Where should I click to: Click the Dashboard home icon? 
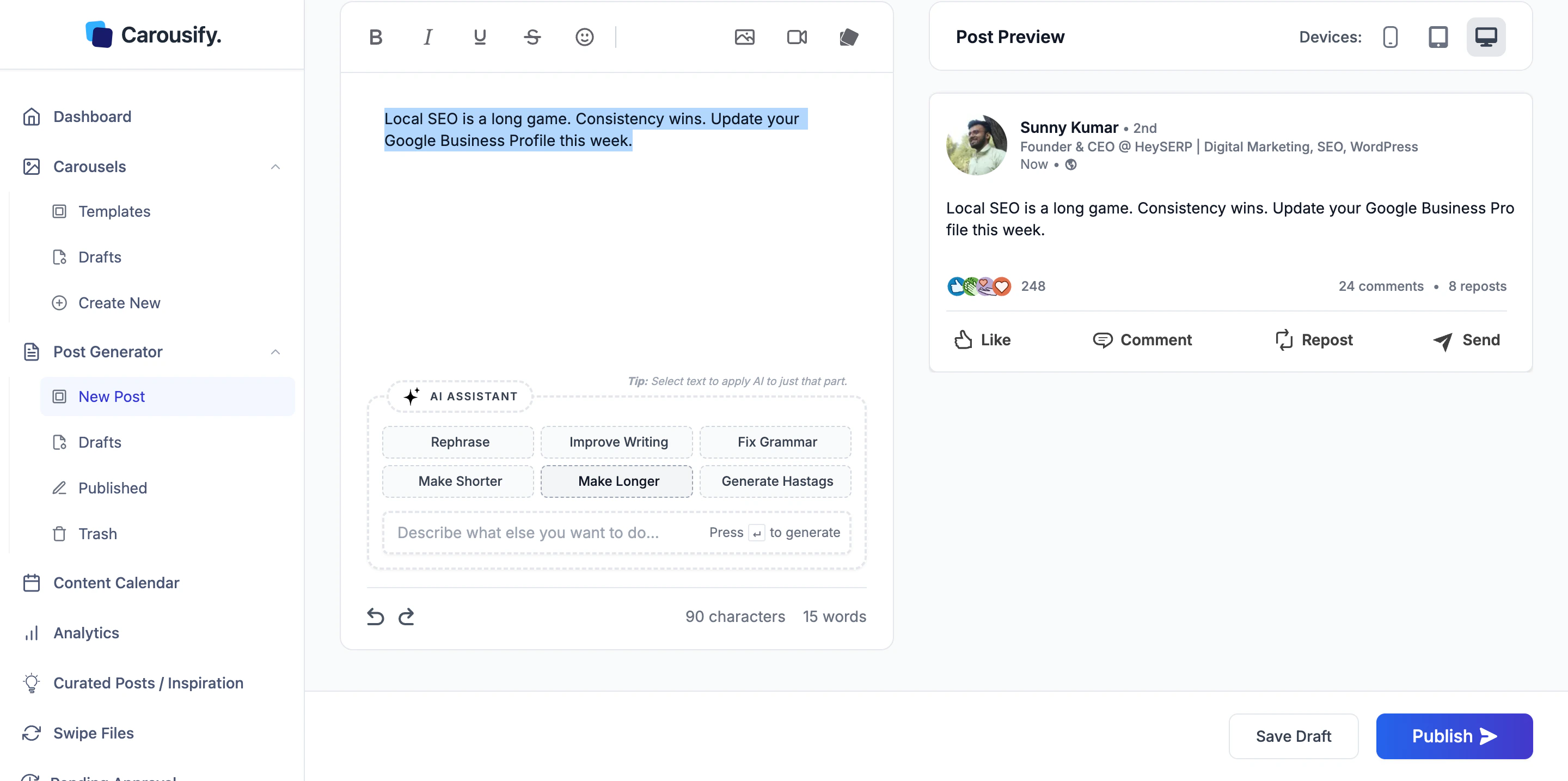pos(31,116)
